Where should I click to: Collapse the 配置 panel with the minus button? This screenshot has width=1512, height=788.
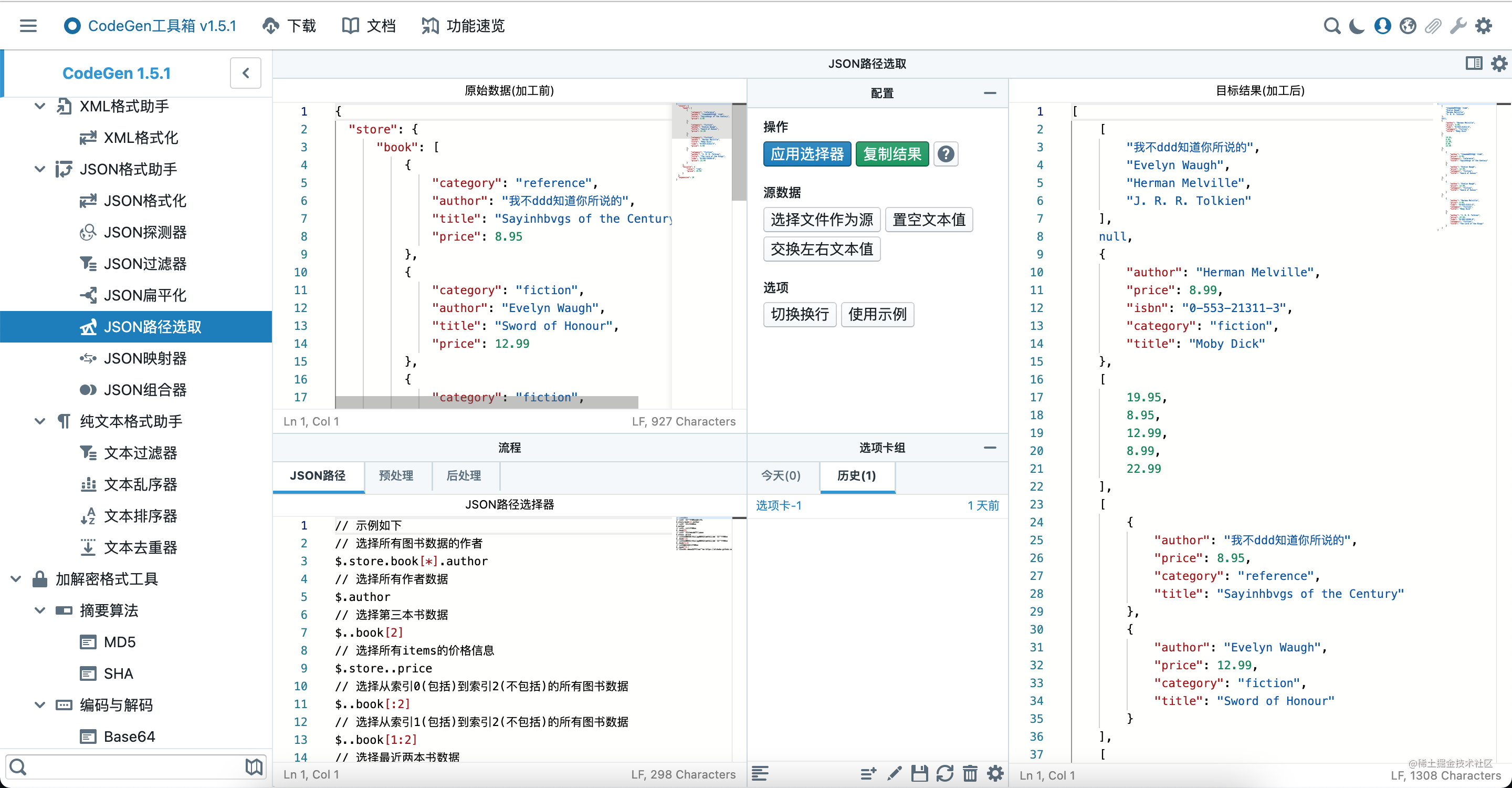pyautogui.click(x=990, y=93)
